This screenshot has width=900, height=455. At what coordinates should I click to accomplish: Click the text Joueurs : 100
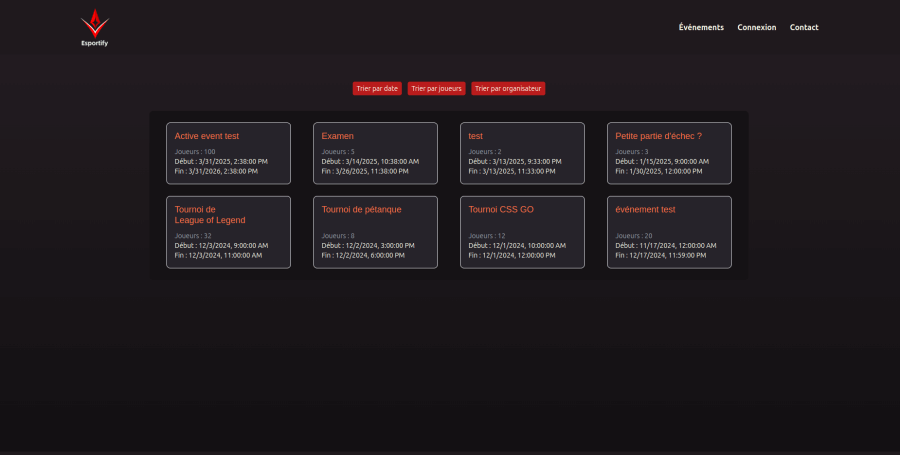[x=195, y=151]
